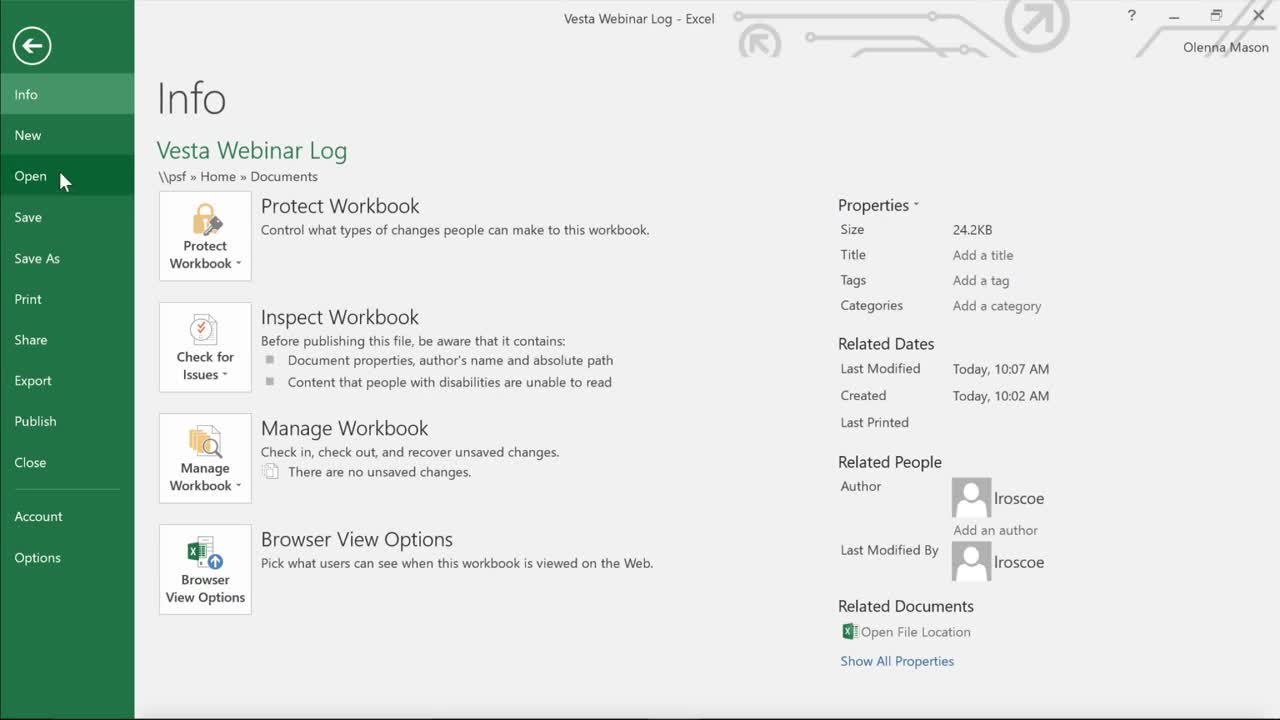Click the Help question mark icon

(1131, 16)
